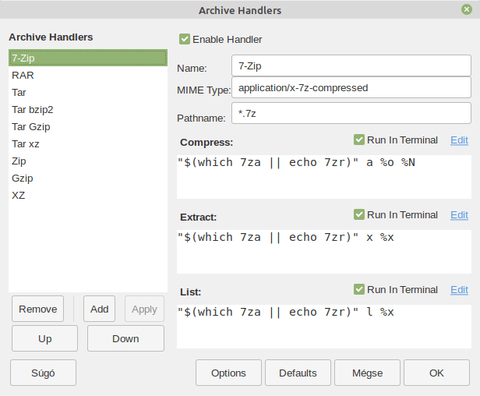Disable Run In Terminal for Compress
Screen dimensions: 480x396
[x=359, y=140]
